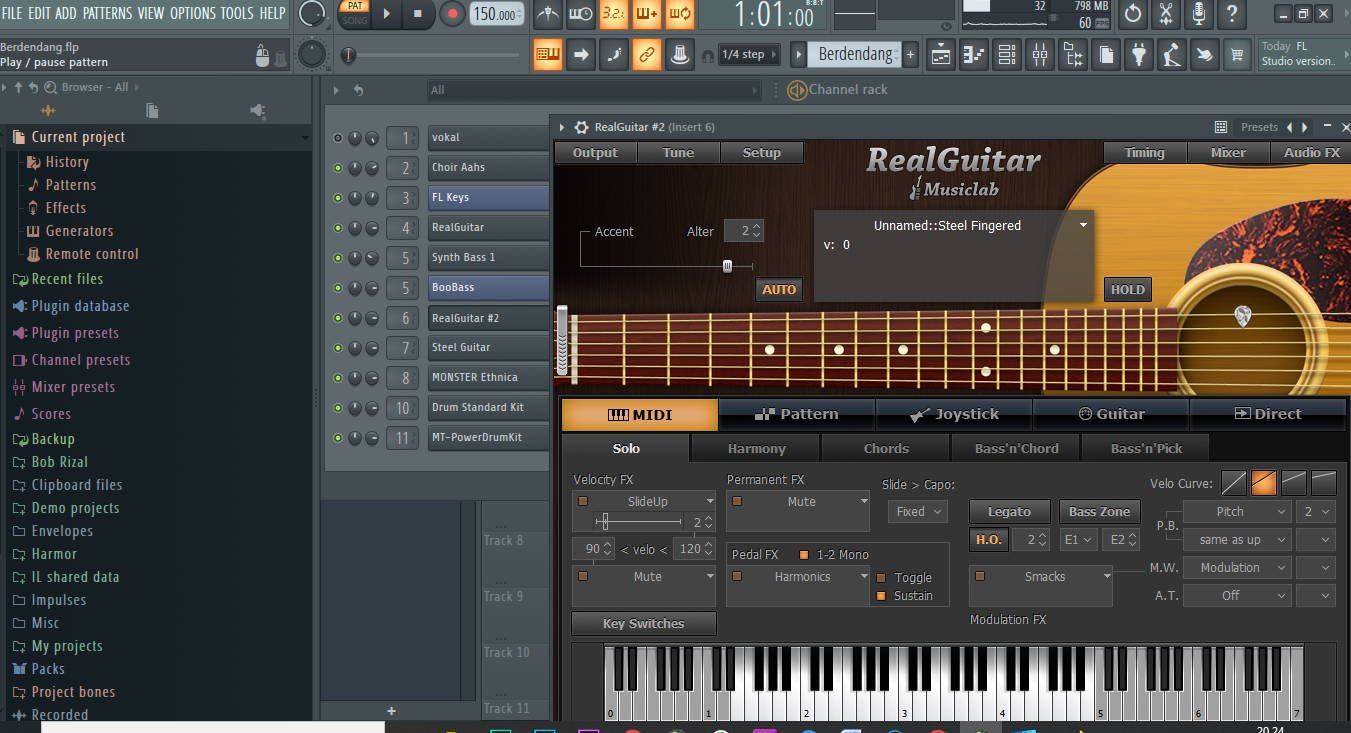The height and width of the screenshot is (733, 1351).
Task: Click the Accent slider handle
Action: [x=727, y=266]
